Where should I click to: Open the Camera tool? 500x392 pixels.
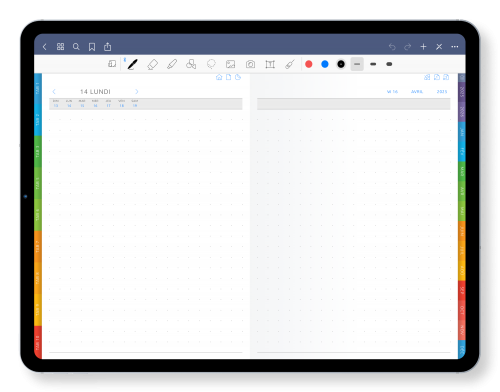coord(250,64)
